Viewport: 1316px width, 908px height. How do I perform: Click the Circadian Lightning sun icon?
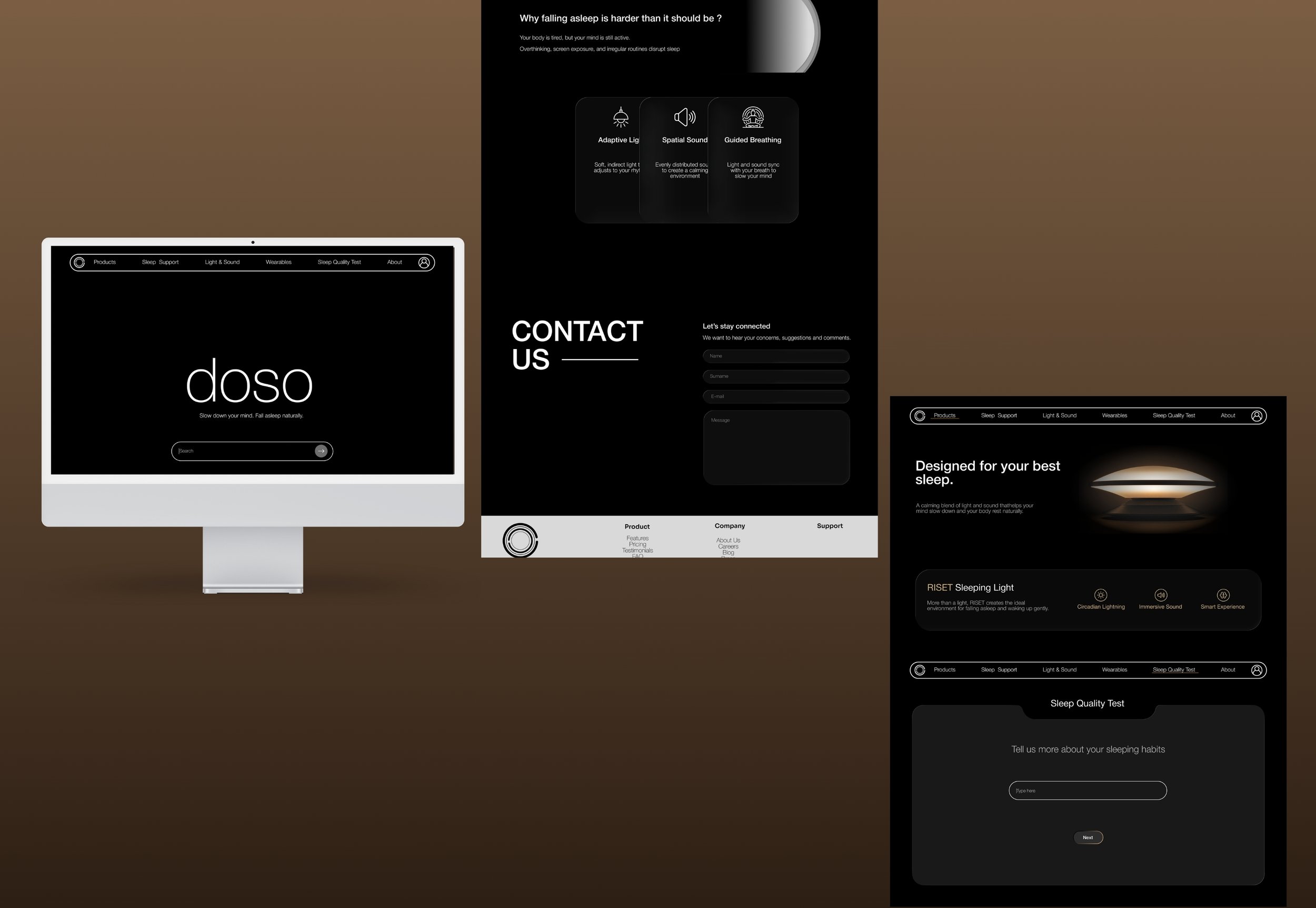pyautogui.click(x=1101, y=595)
